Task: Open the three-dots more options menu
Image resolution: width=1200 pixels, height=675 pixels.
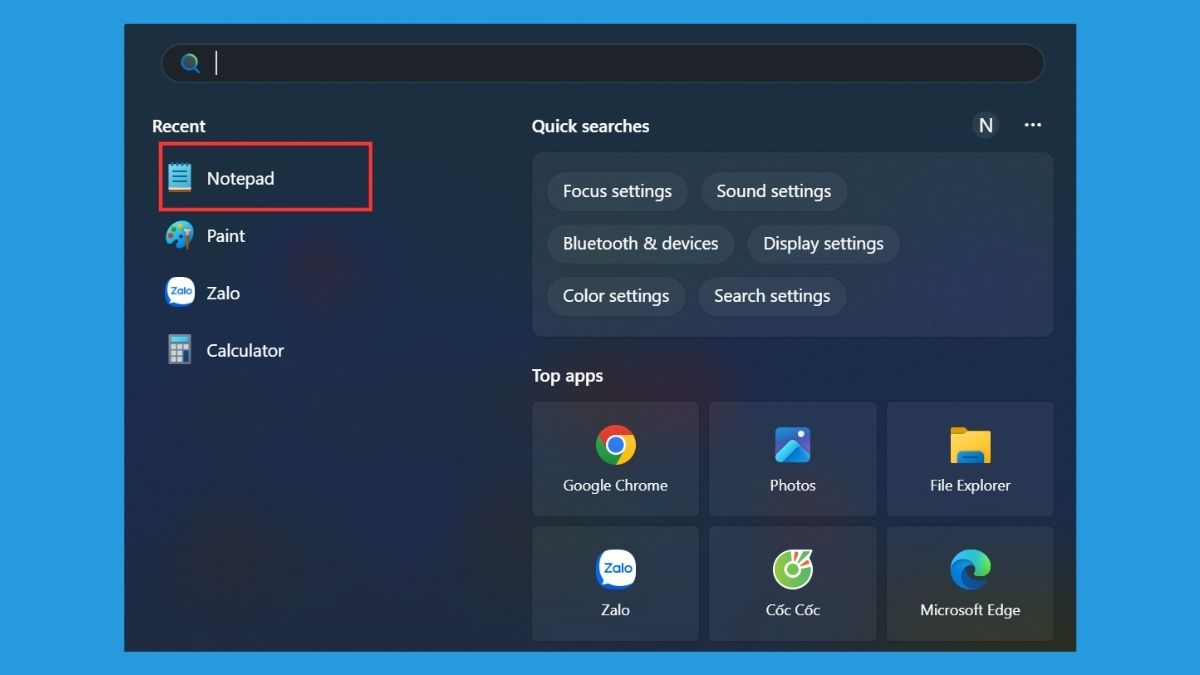Action: coord(1033,125)
